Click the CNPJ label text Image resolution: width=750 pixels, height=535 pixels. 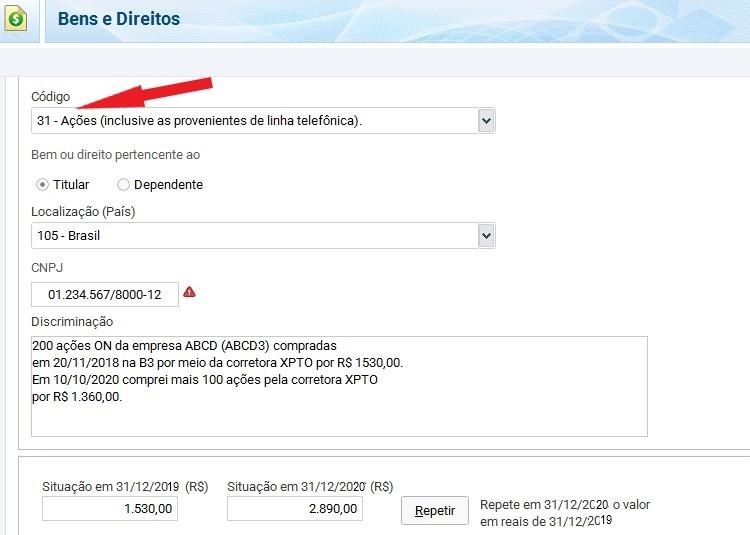click(47, 268)
